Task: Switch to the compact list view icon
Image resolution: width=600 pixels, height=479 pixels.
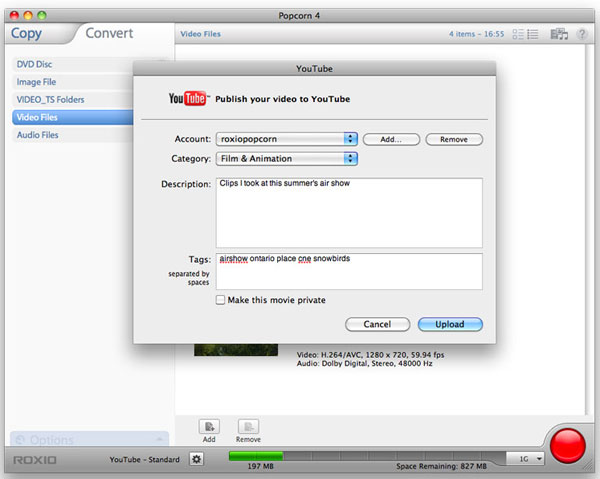Action: tap(533, 34)
